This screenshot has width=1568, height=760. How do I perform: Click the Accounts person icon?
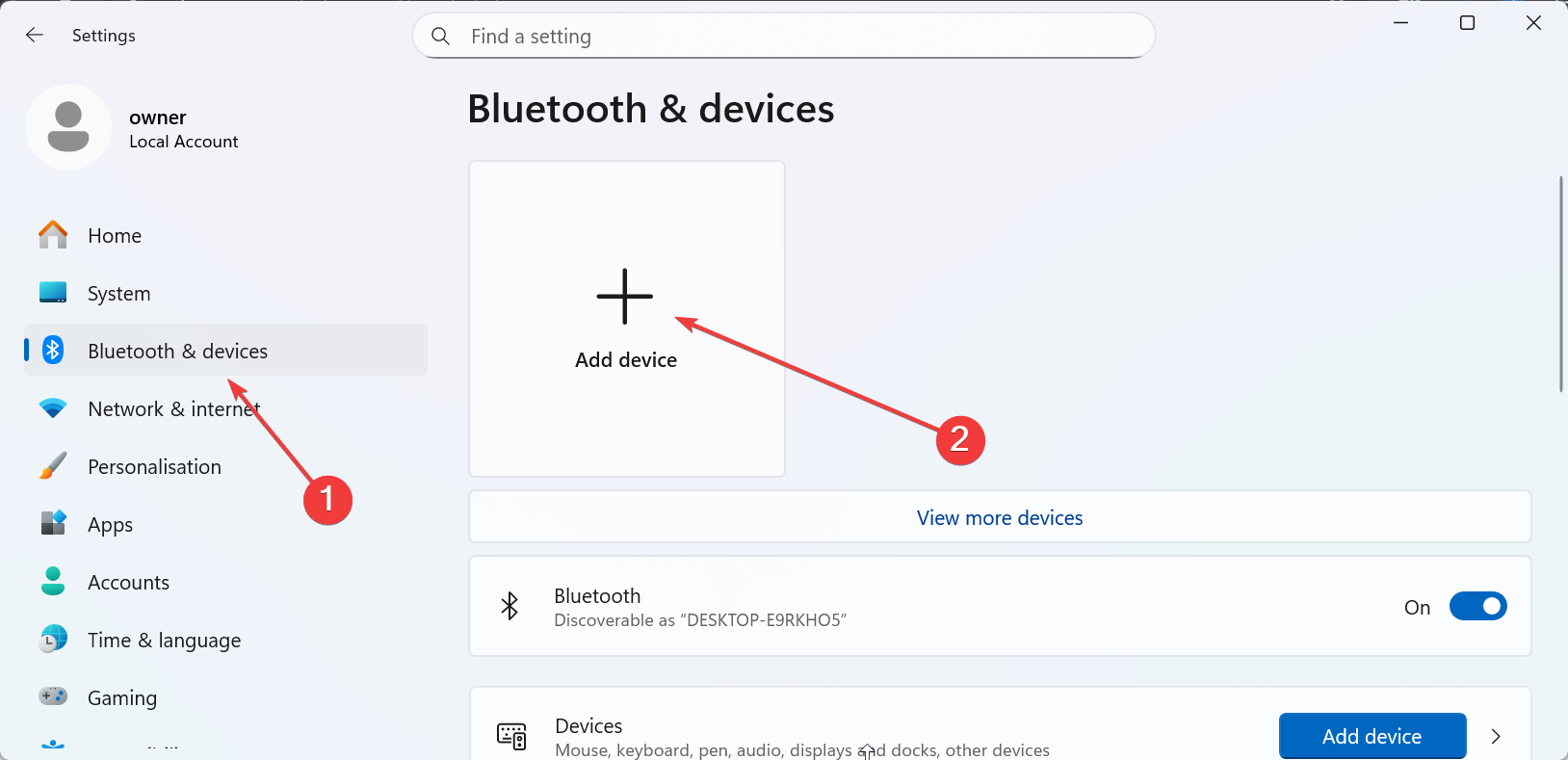[53, 581]
